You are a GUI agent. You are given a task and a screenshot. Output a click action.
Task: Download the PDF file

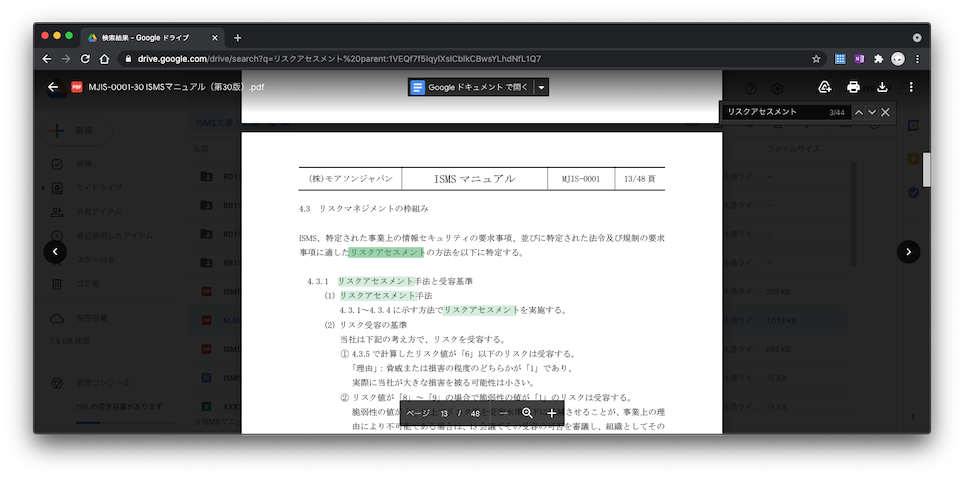point(882,87)
